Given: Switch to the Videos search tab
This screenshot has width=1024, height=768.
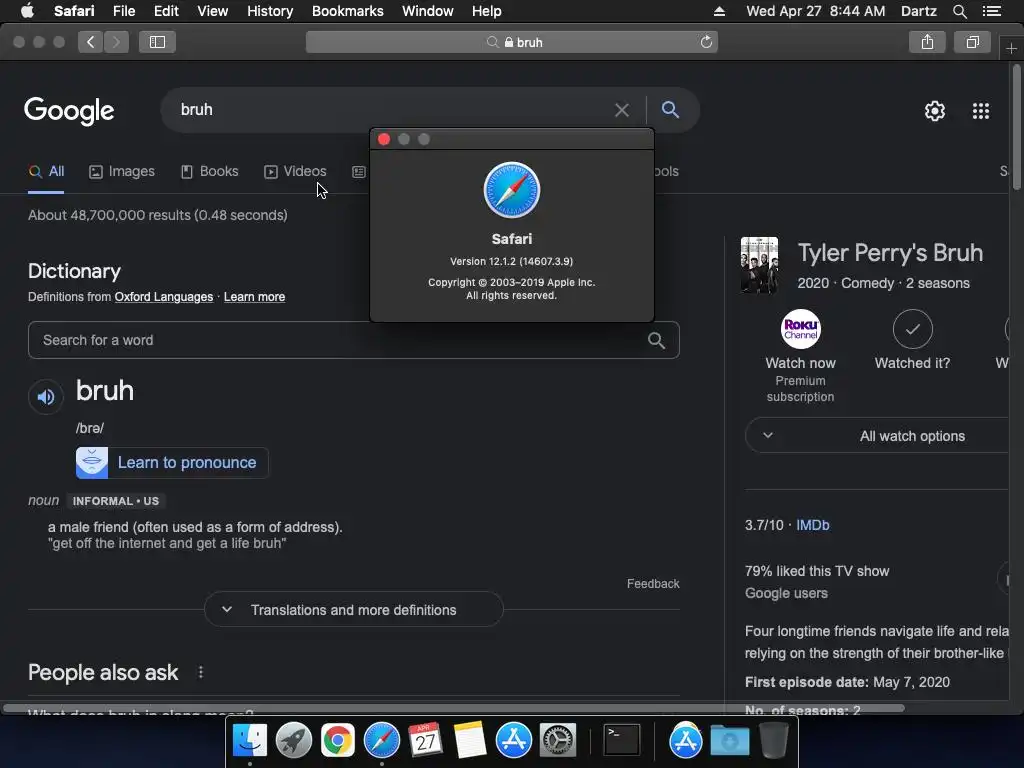Looking at the screenshot, I should coord(295,172).
